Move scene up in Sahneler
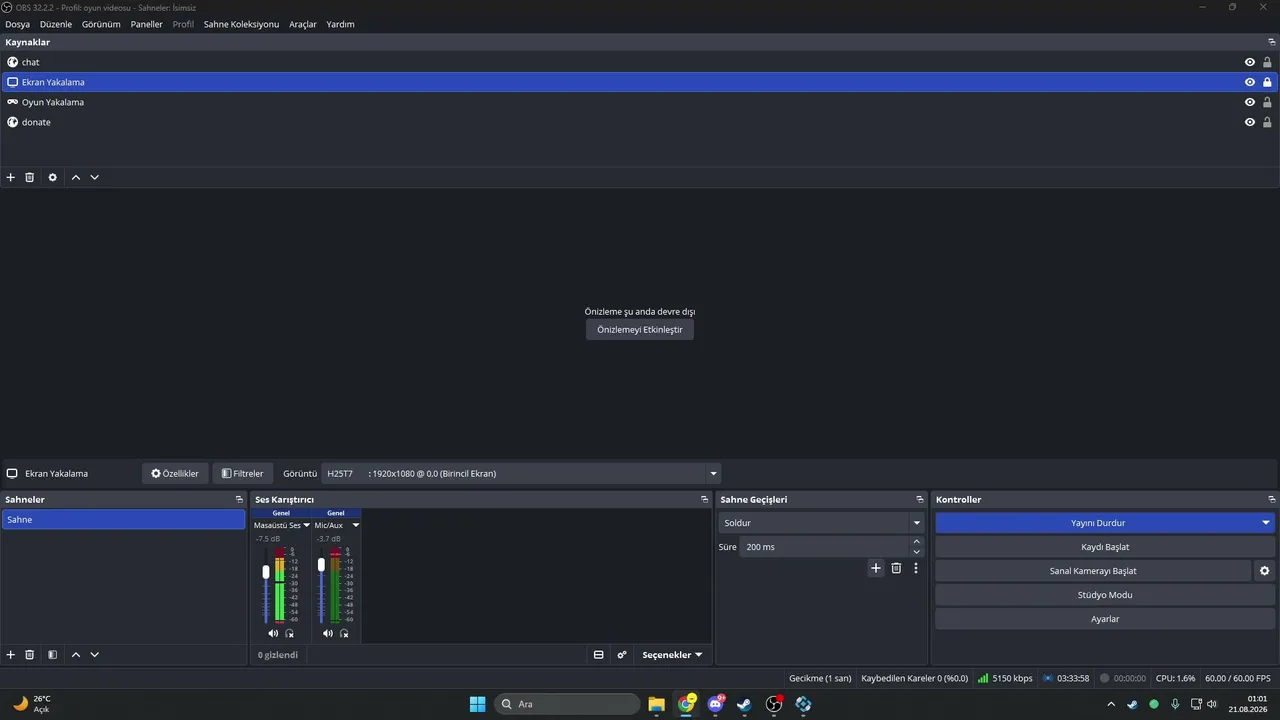This screenshot has height=720, width=1280. pos(76,655)
